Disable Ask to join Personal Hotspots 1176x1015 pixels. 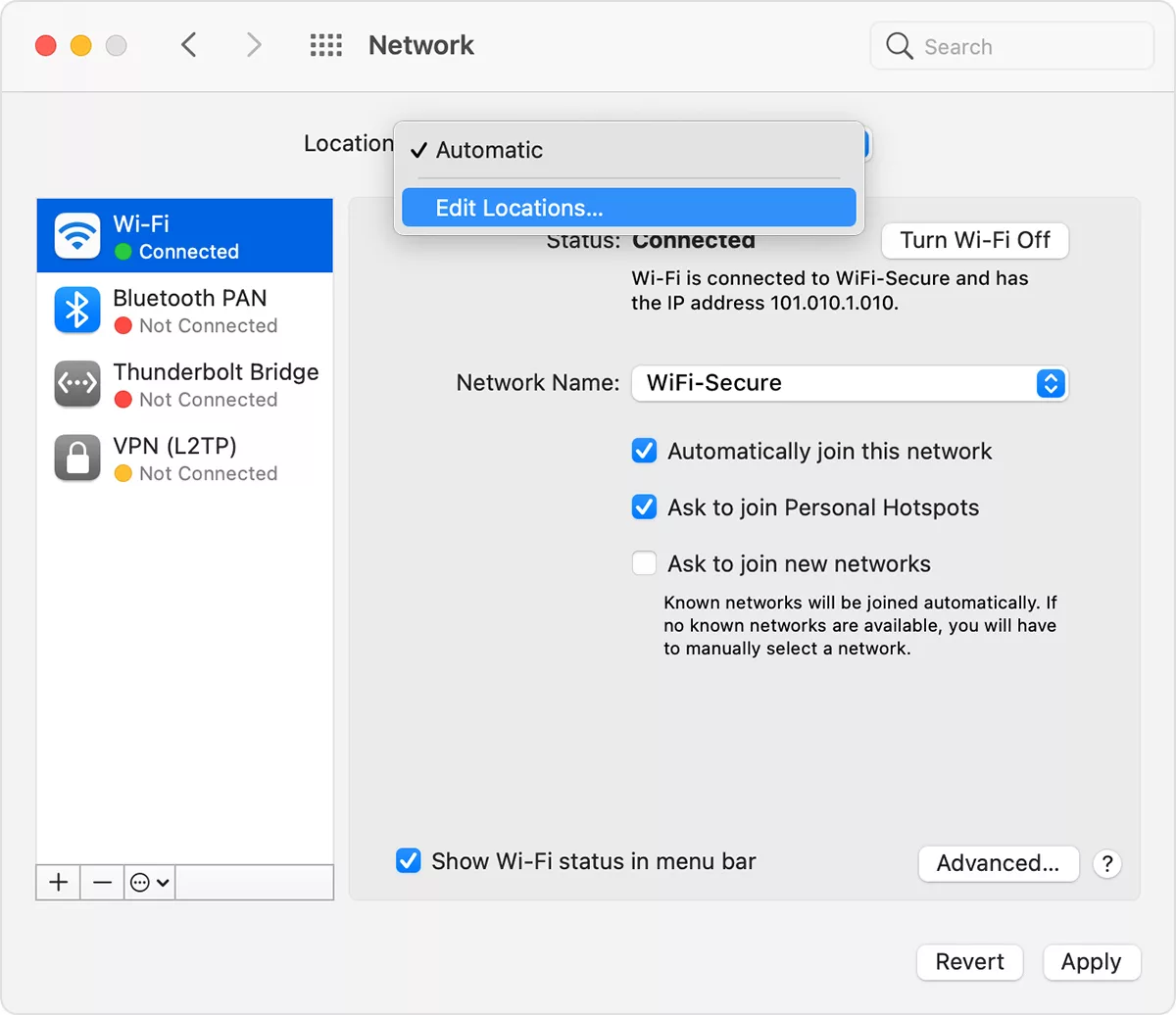[x=644, y=507]
